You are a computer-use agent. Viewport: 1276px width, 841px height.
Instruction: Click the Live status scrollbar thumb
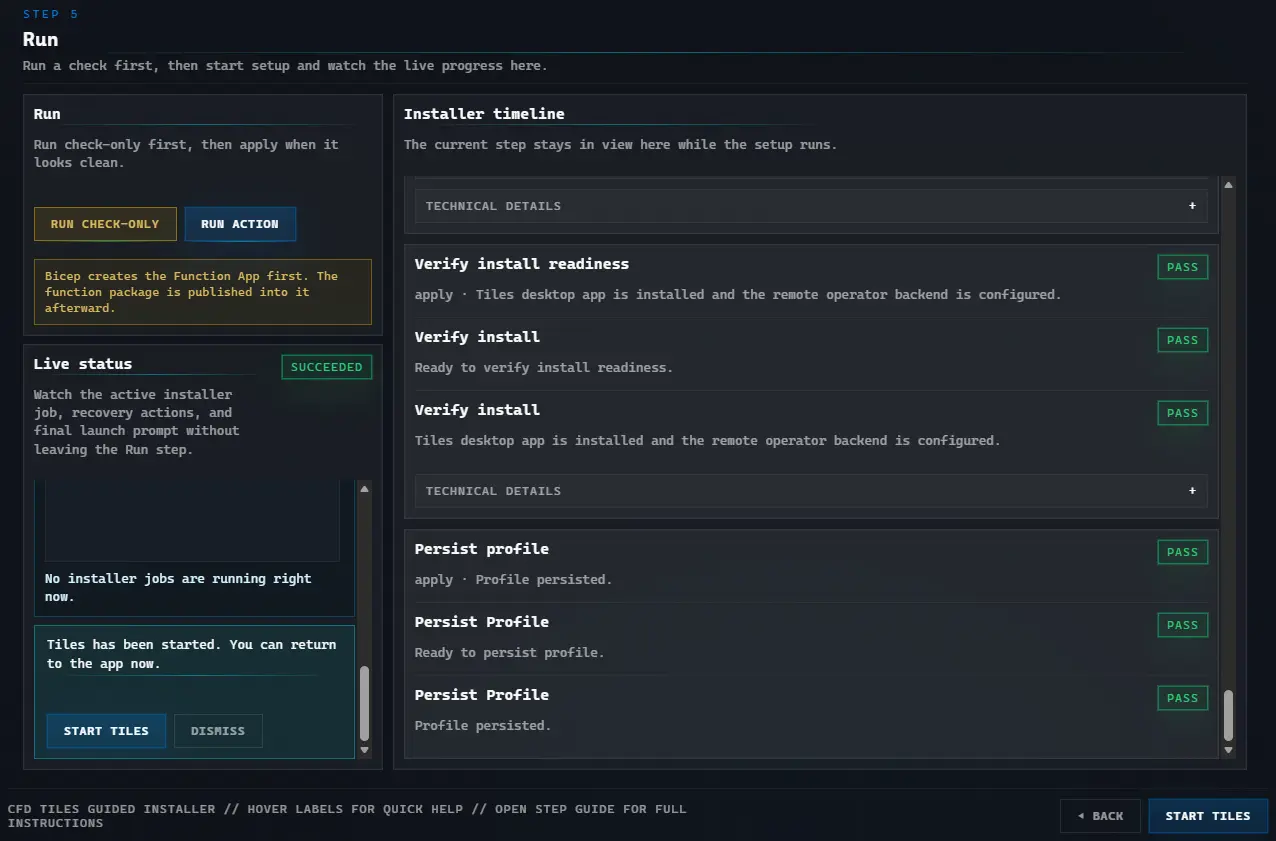(x=364, y=703)
